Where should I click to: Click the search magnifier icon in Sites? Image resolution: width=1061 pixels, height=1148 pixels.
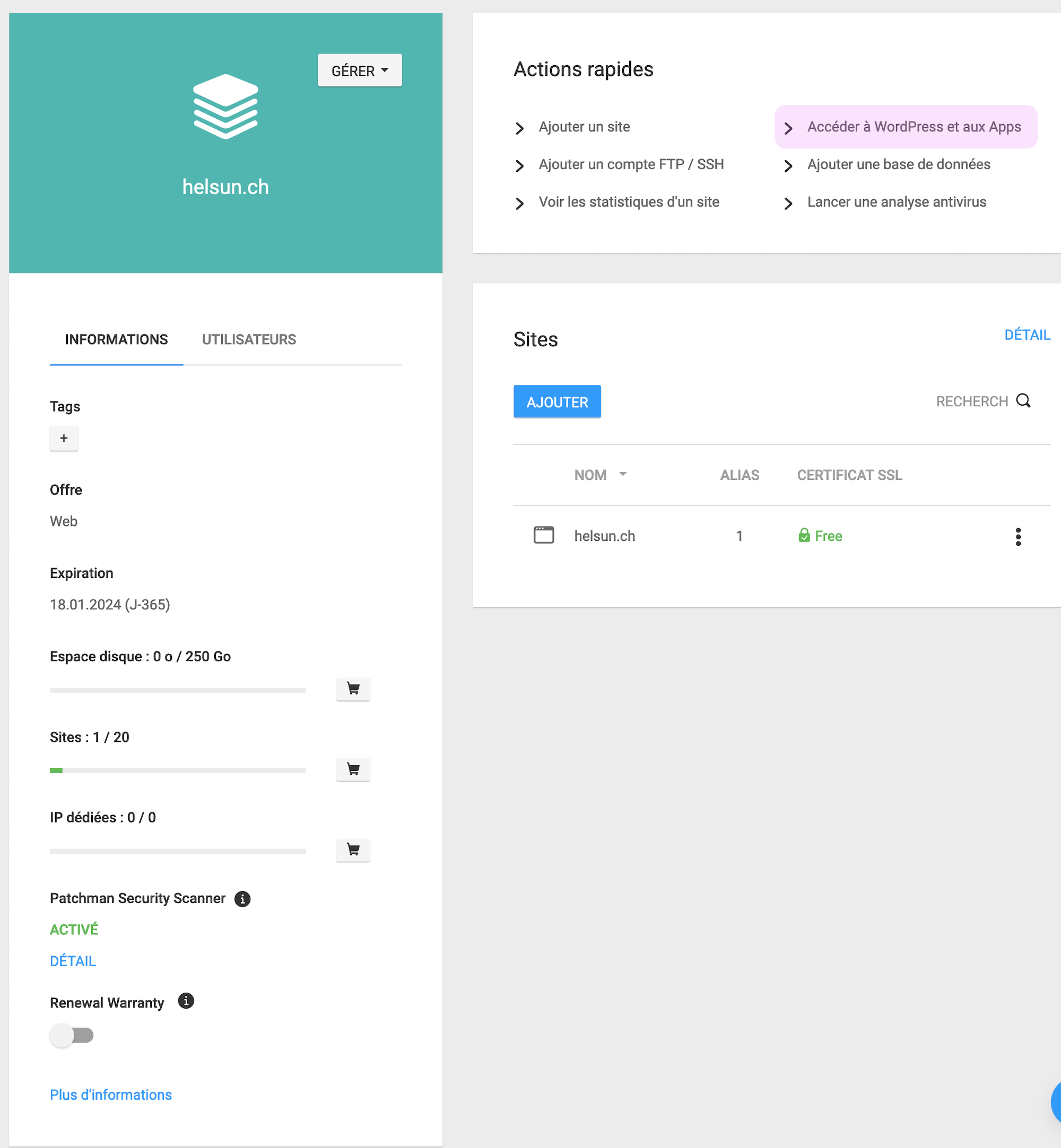tap(1023, 400)
